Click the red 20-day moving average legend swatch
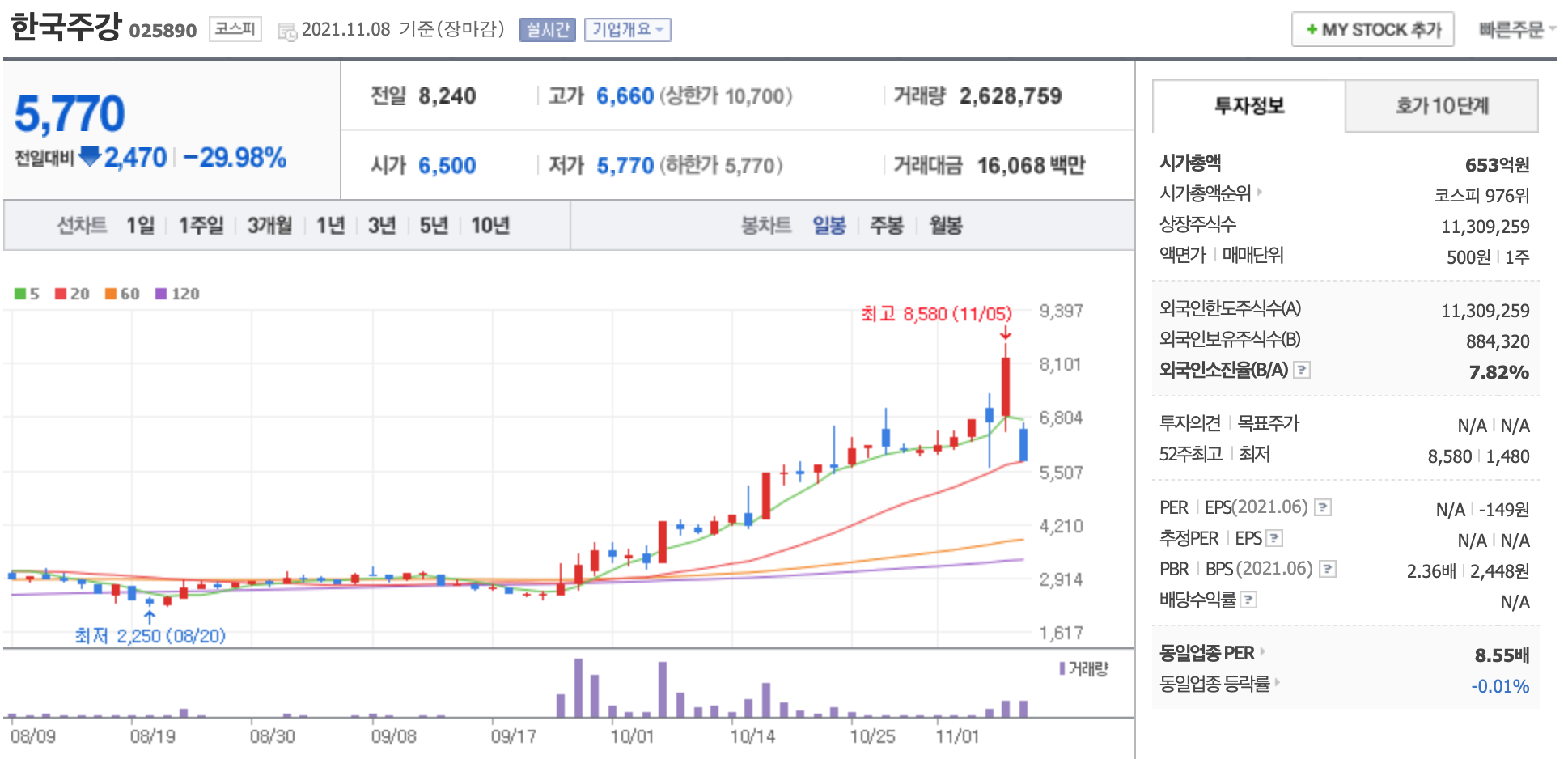Viewport: 1568px width, 759px height. point(61,294)
